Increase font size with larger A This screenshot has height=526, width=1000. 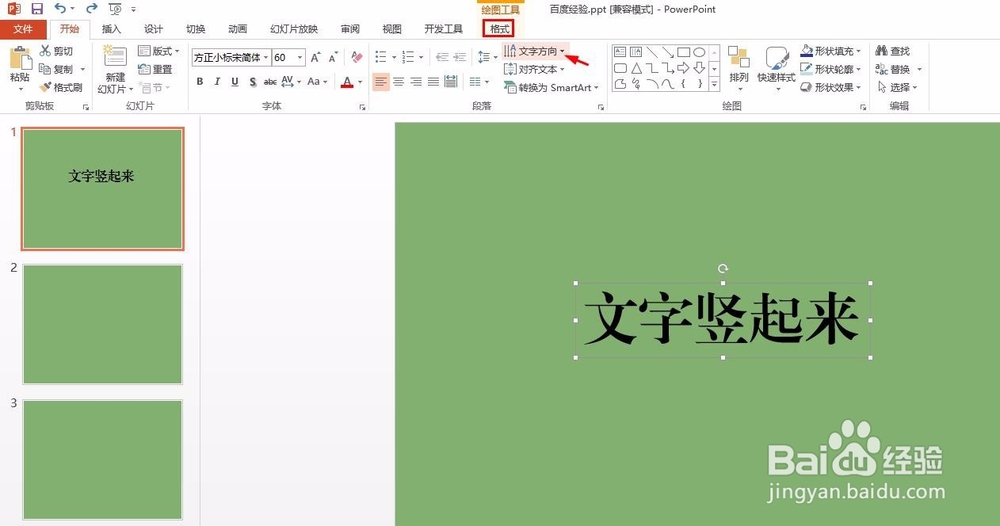(315, 57)
